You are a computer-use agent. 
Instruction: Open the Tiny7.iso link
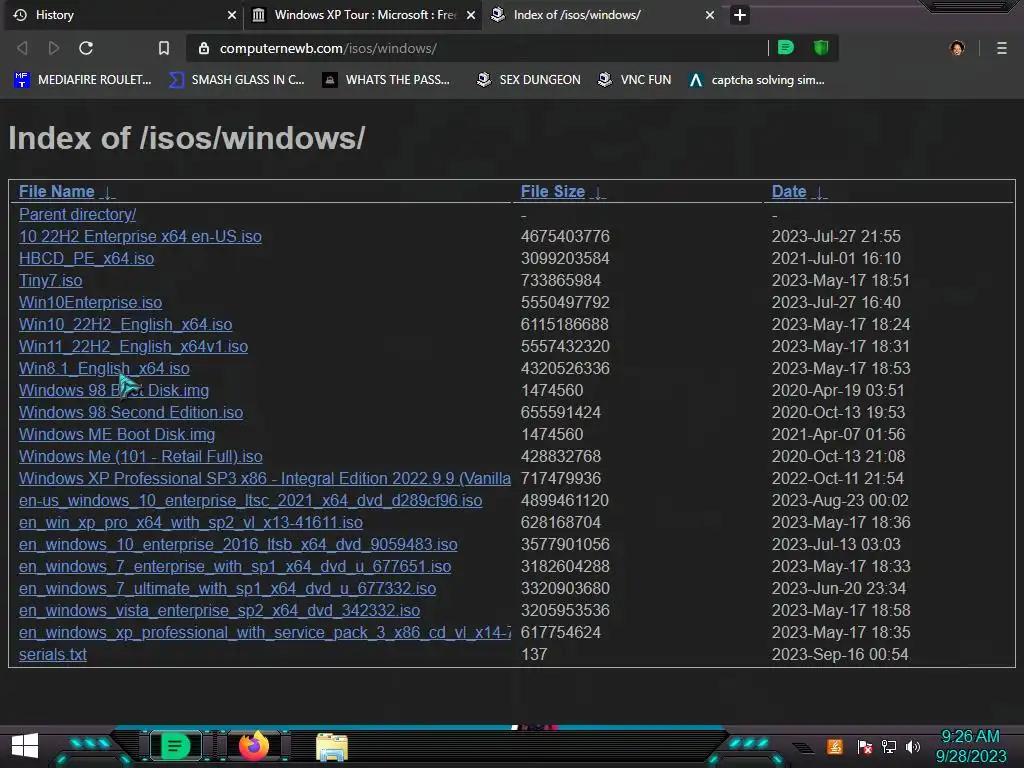pos(50,280)
